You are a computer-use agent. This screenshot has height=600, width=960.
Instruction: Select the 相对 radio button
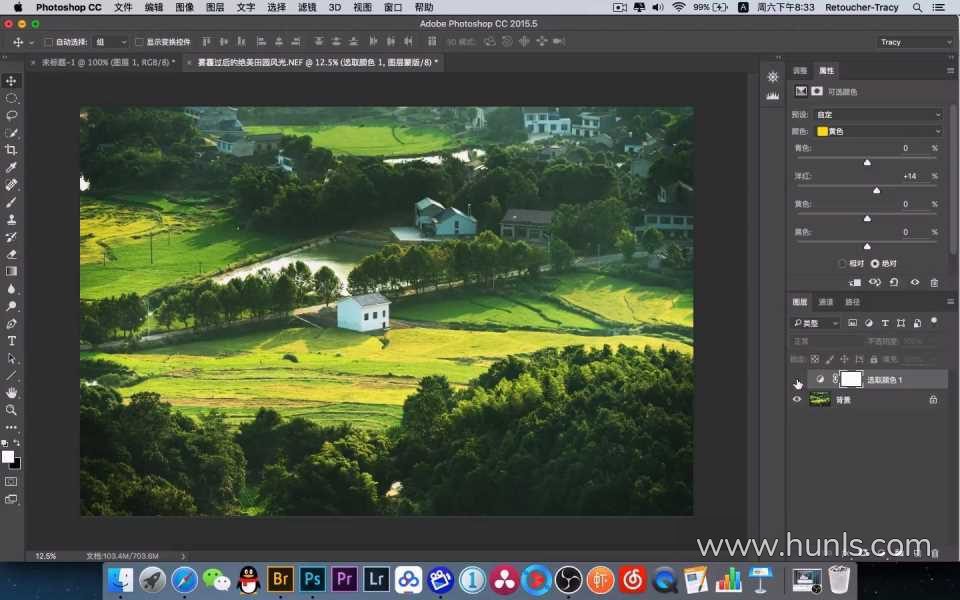843,263
